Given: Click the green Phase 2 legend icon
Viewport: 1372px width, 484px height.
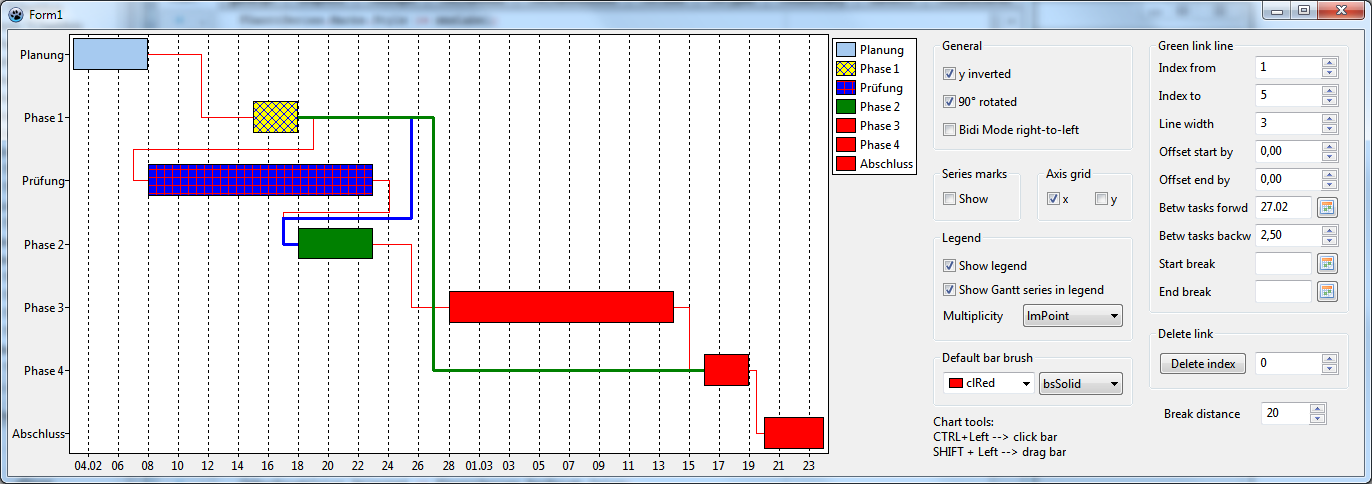Looking at the screenshot, I should (846, 107).
